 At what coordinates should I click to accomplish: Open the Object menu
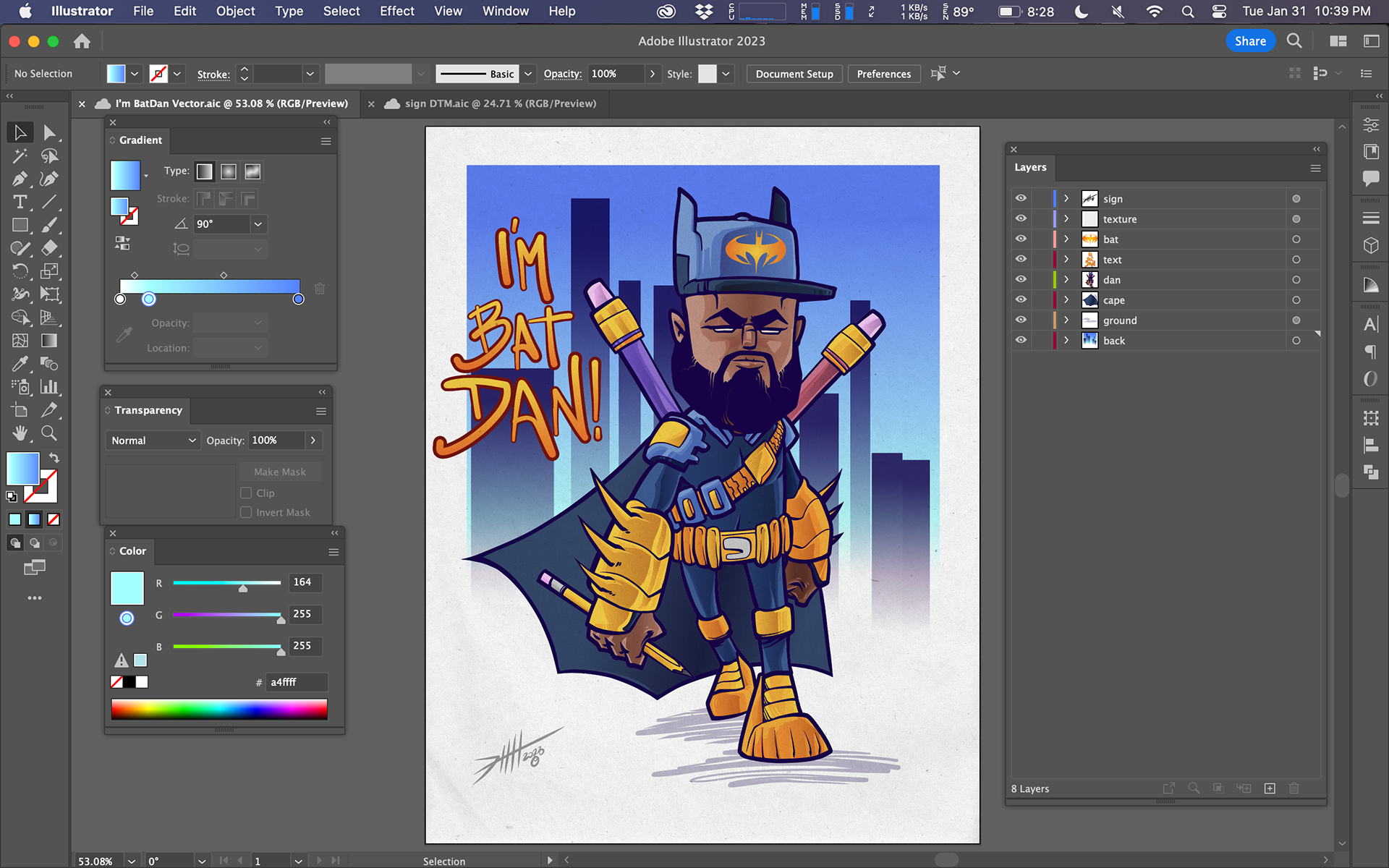(x=235, y=11)
